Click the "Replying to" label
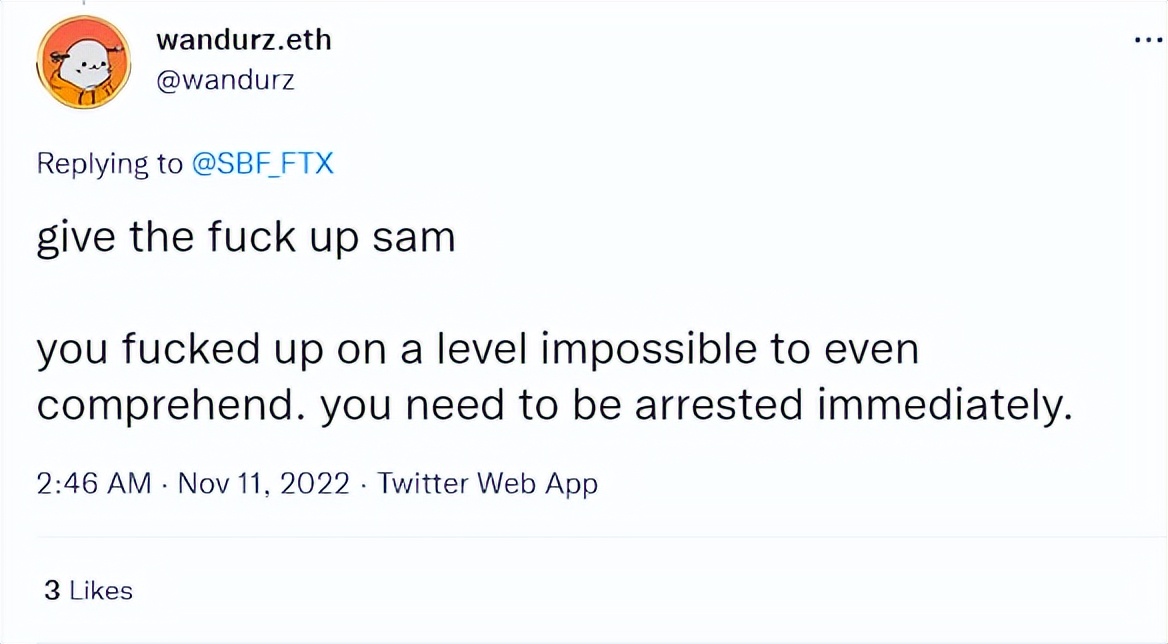Image resolution: width=1168 pixels, height=644 pixels. [x=110, y=163]
